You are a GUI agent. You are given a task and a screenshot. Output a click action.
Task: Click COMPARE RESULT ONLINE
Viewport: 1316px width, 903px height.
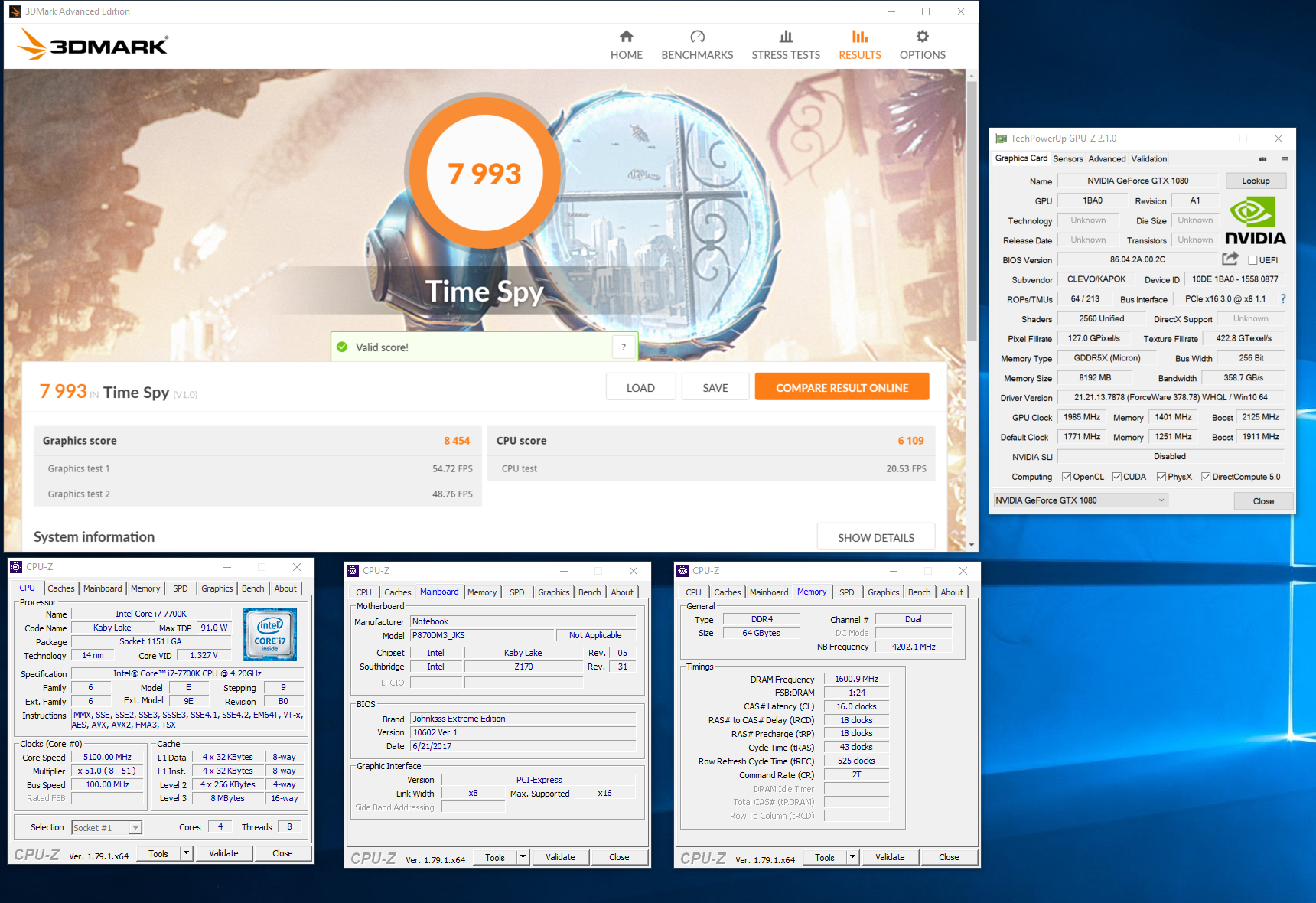point(842,387)
